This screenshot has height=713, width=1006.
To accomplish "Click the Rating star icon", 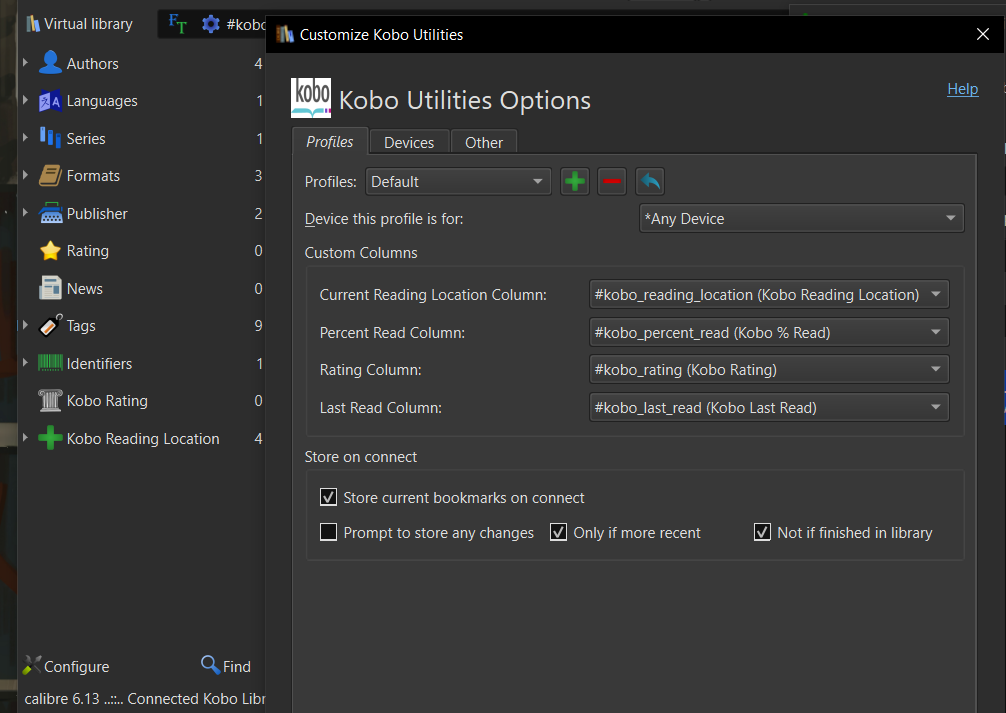I will 50,251.
